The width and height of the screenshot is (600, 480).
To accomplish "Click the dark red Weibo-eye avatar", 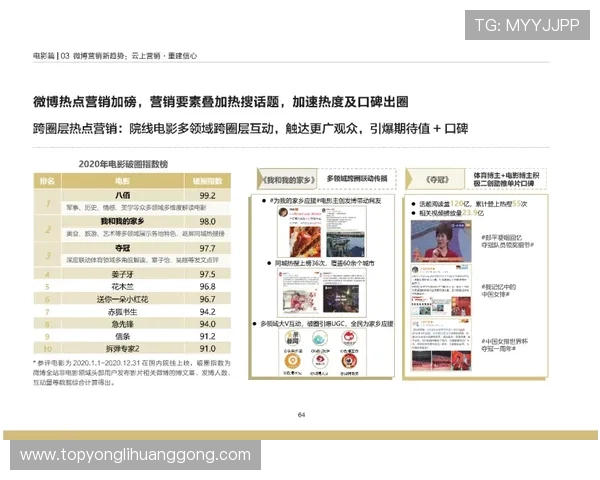I will pyautogui.click(x=349, y=361).
